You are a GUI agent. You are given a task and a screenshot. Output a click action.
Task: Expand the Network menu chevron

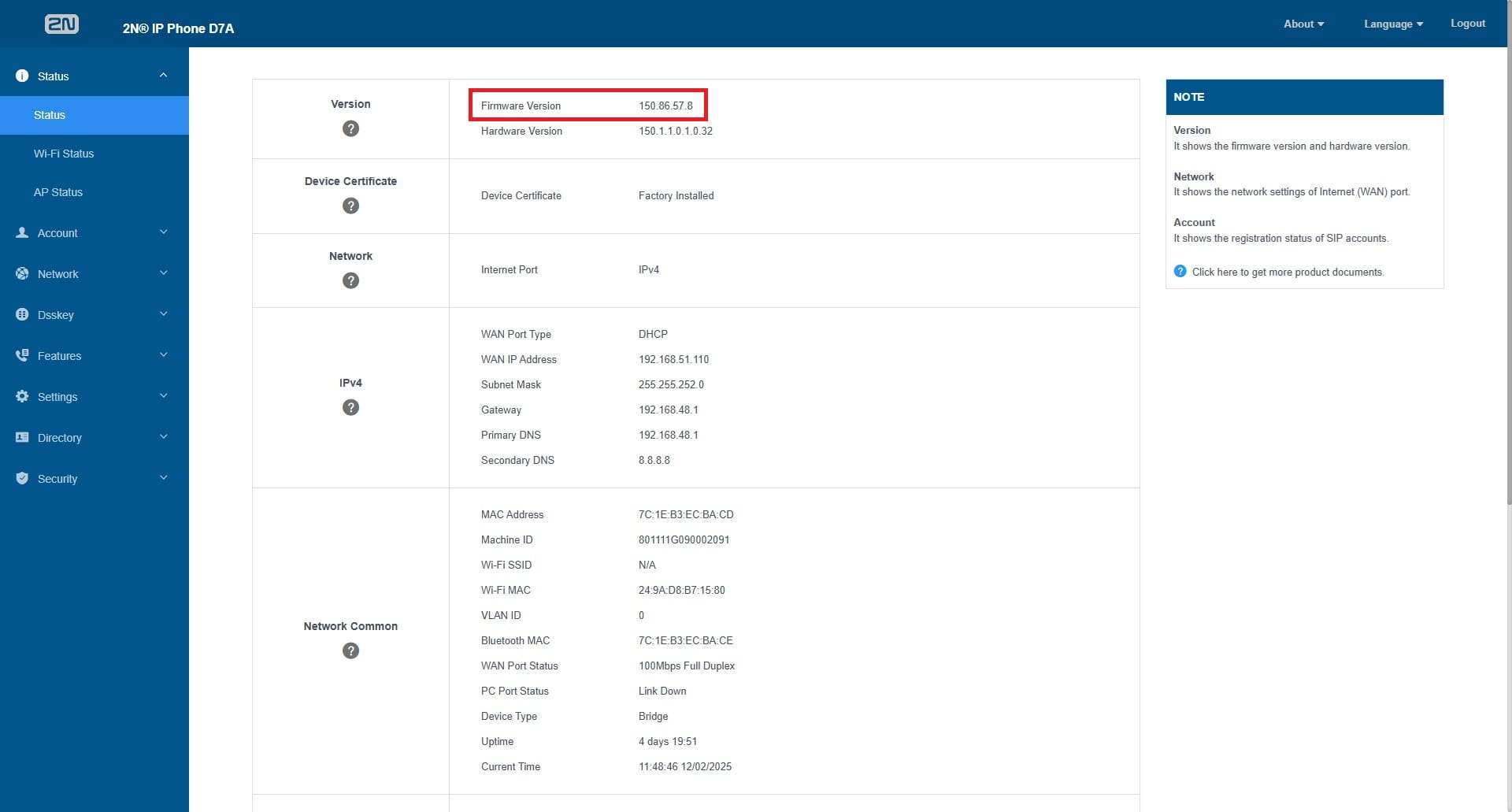point(163,273)
